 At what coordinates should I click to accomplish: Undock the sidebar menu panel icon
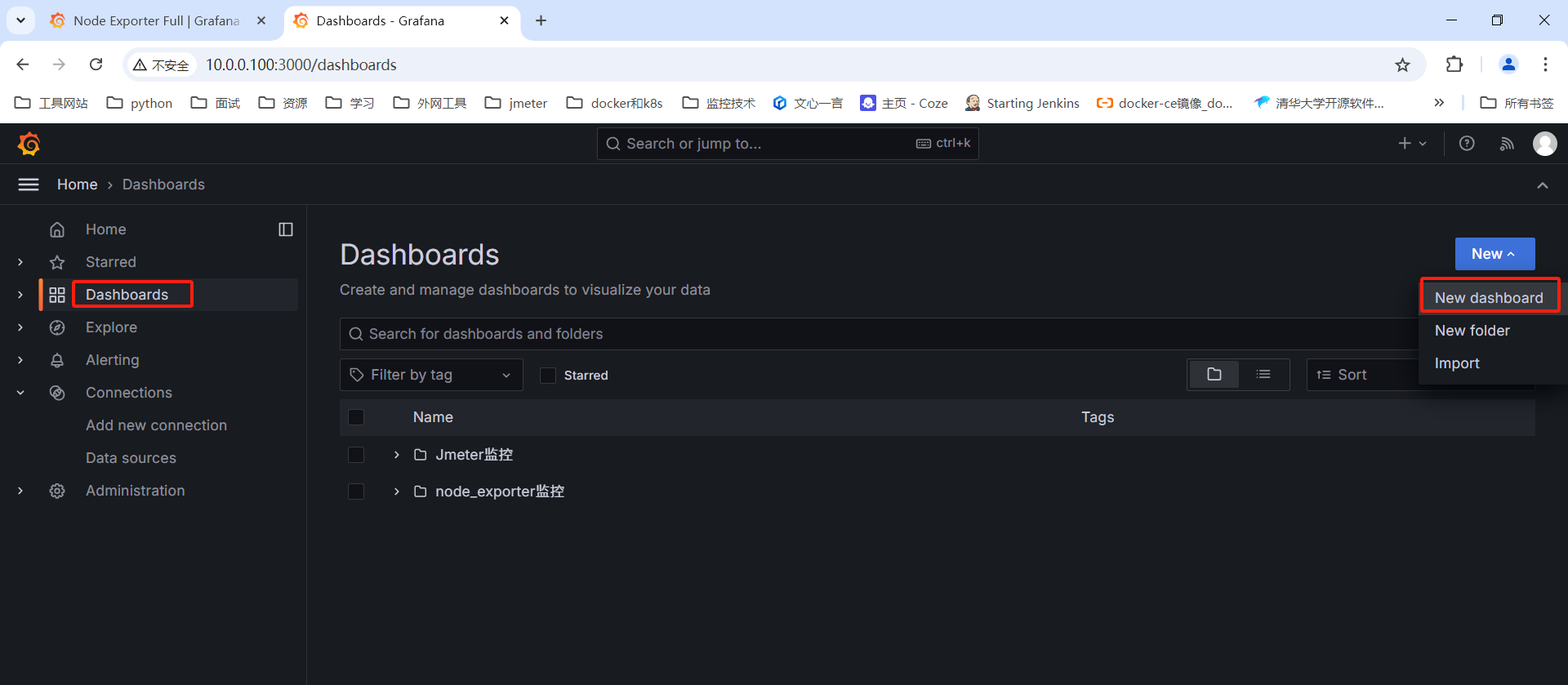[x=286, y=229]
